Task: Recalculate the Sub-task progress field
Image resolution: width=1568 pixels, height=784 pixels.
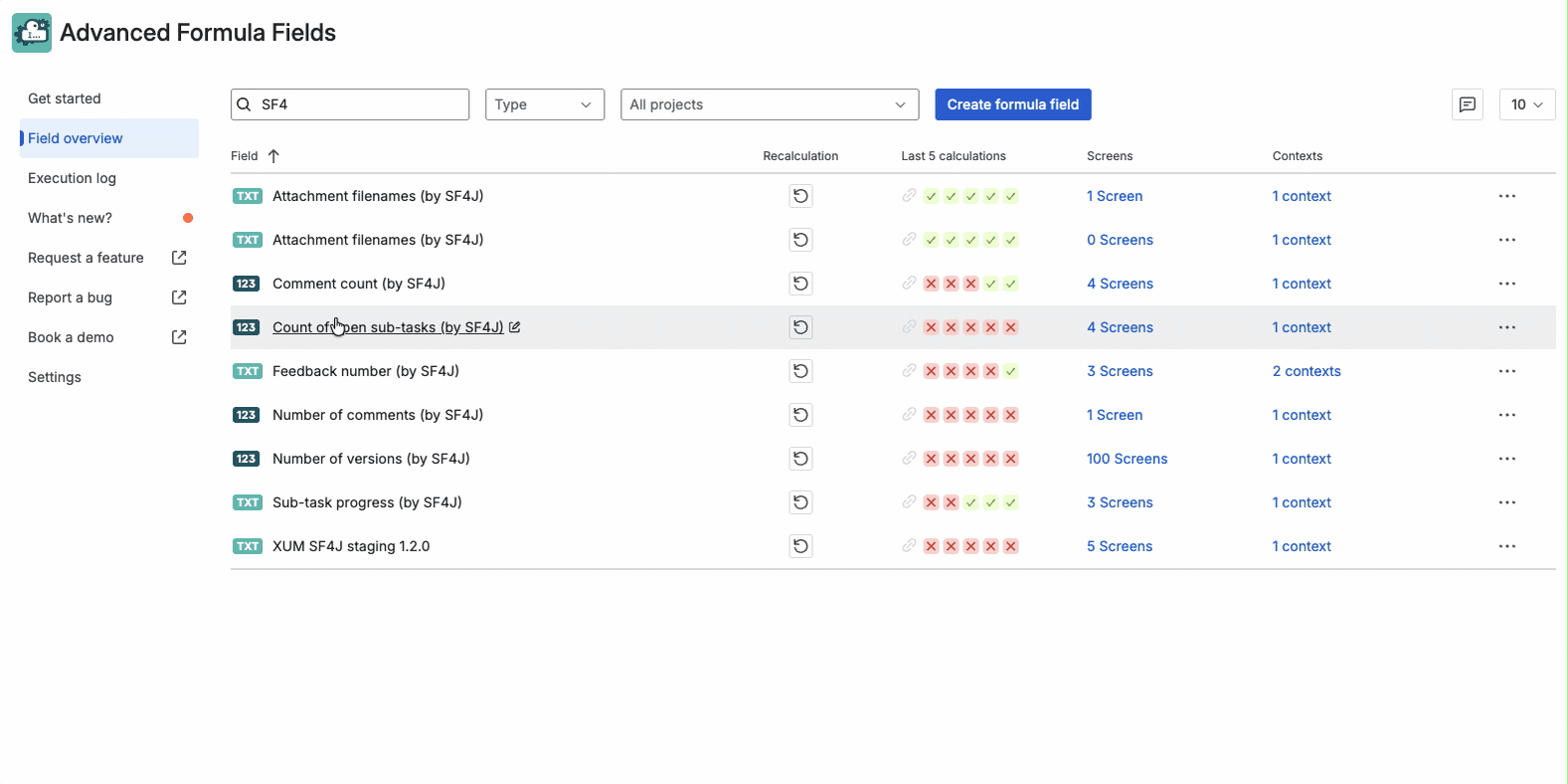Action: 800,502
